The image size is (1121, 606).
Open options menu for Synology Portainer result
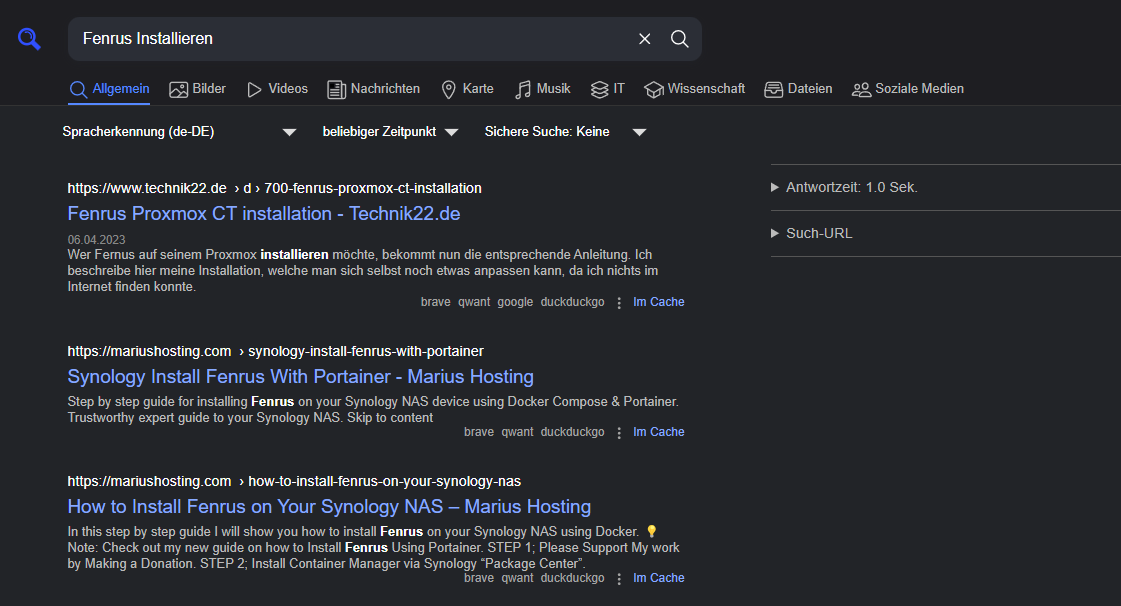619,433
